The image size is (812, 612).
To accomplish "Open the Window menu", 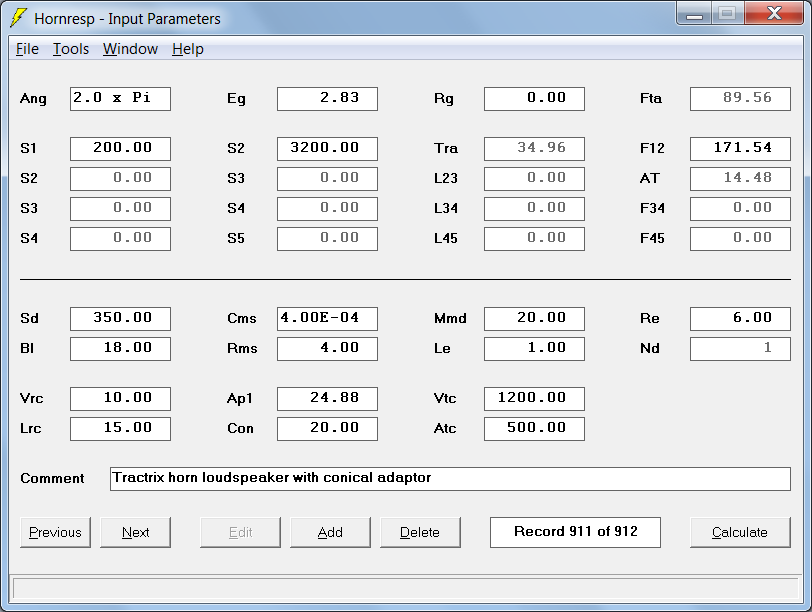I will coord(130,49).
